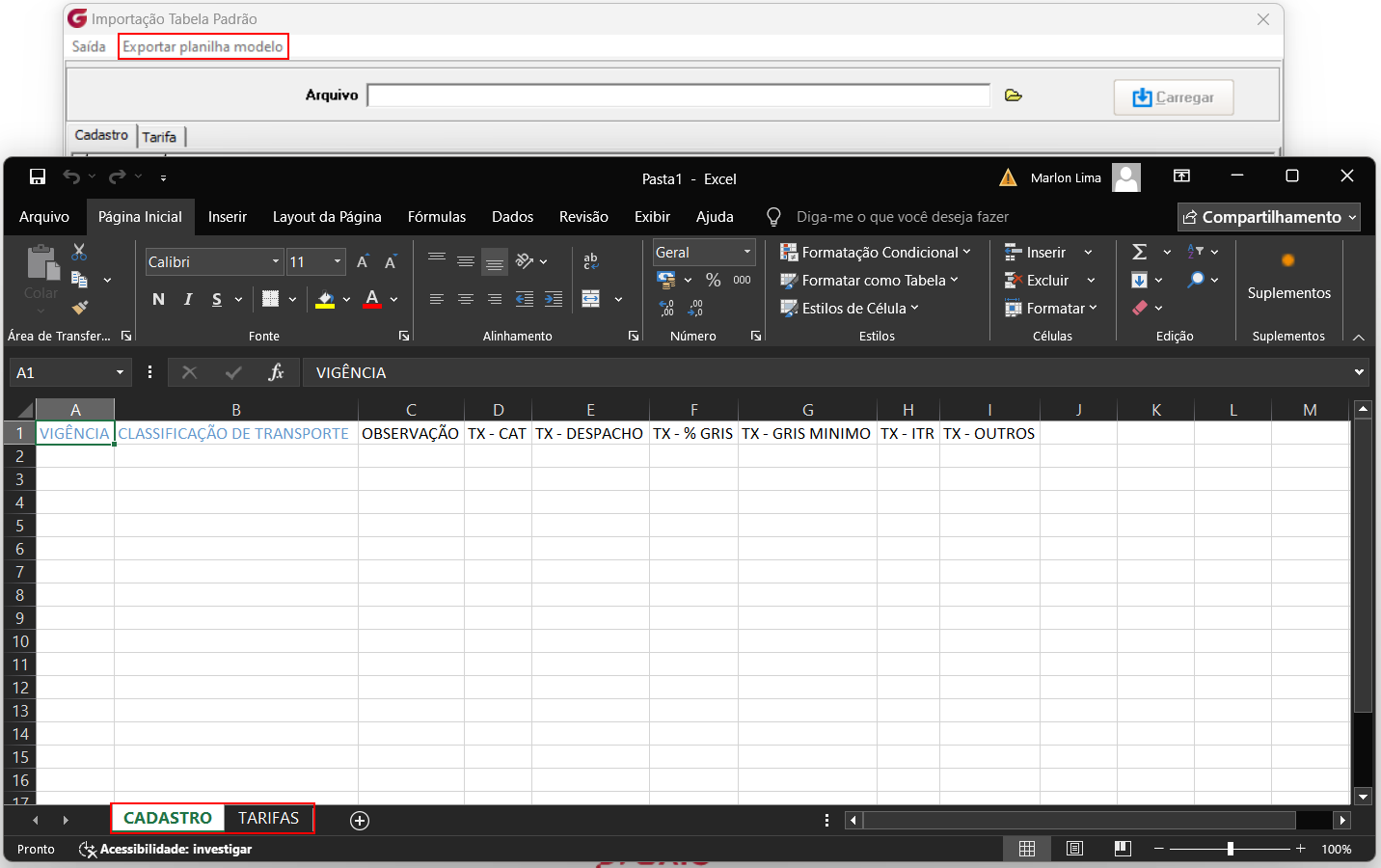
Task: Open the Dados ribbon tab
Action: tap(513, 217)
